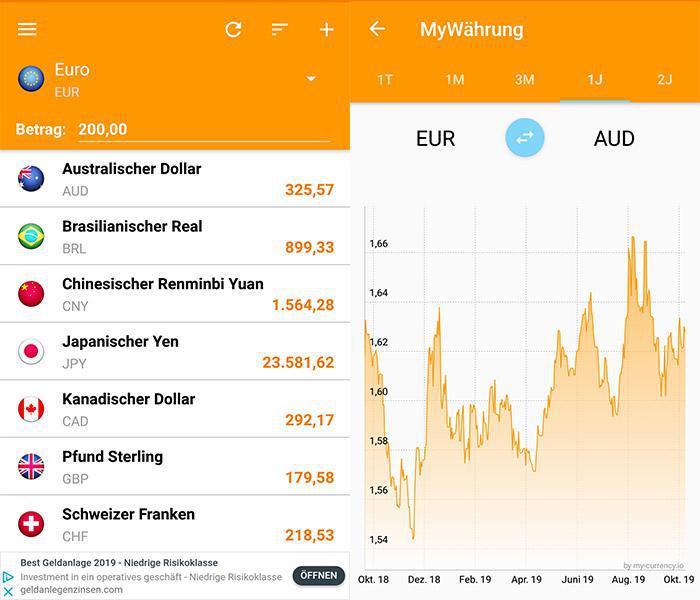The height and width of the screenshot is (600, 700).
Task: Tap the CHF value 218,53
Action: [309, 536]
